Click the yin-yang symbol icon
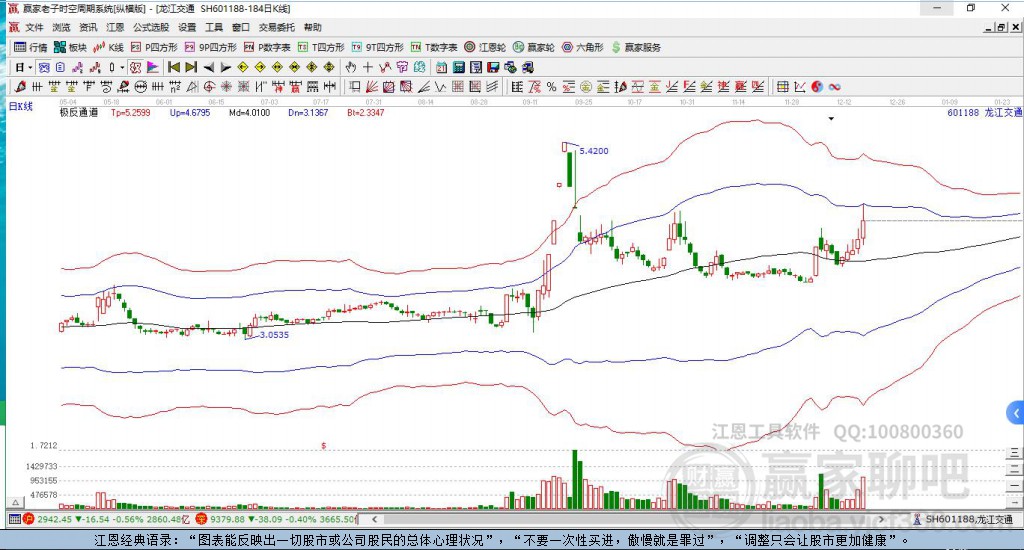 pos(817,87)
